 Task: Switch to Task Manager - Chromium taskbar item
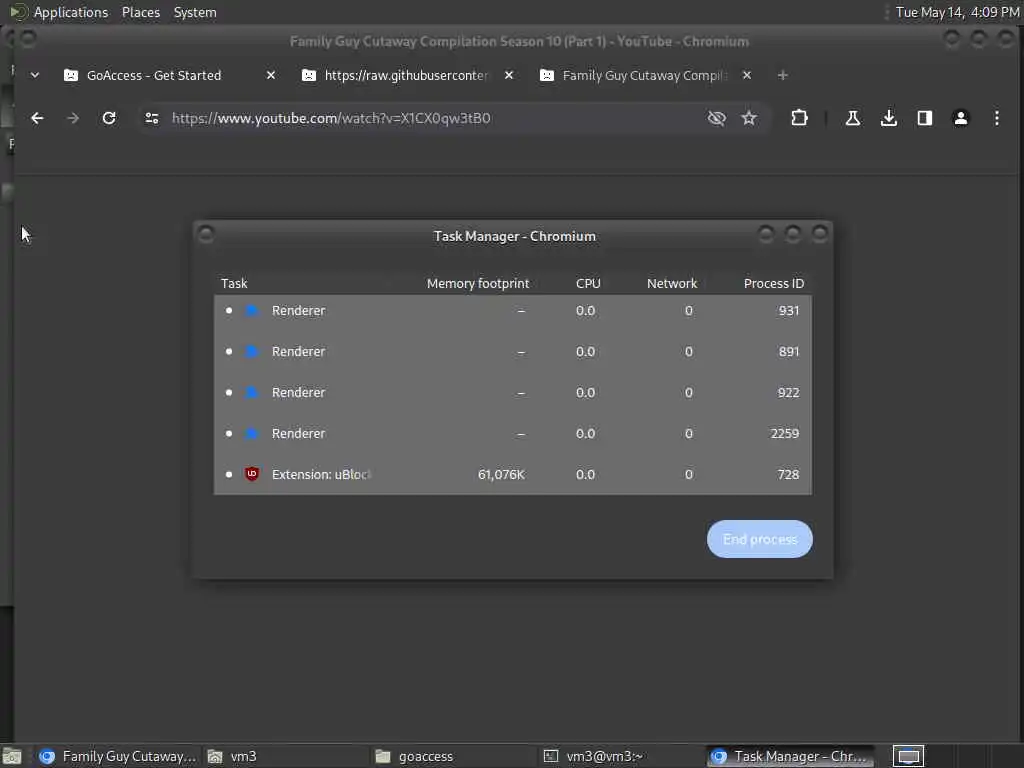(x=790, y=756)
